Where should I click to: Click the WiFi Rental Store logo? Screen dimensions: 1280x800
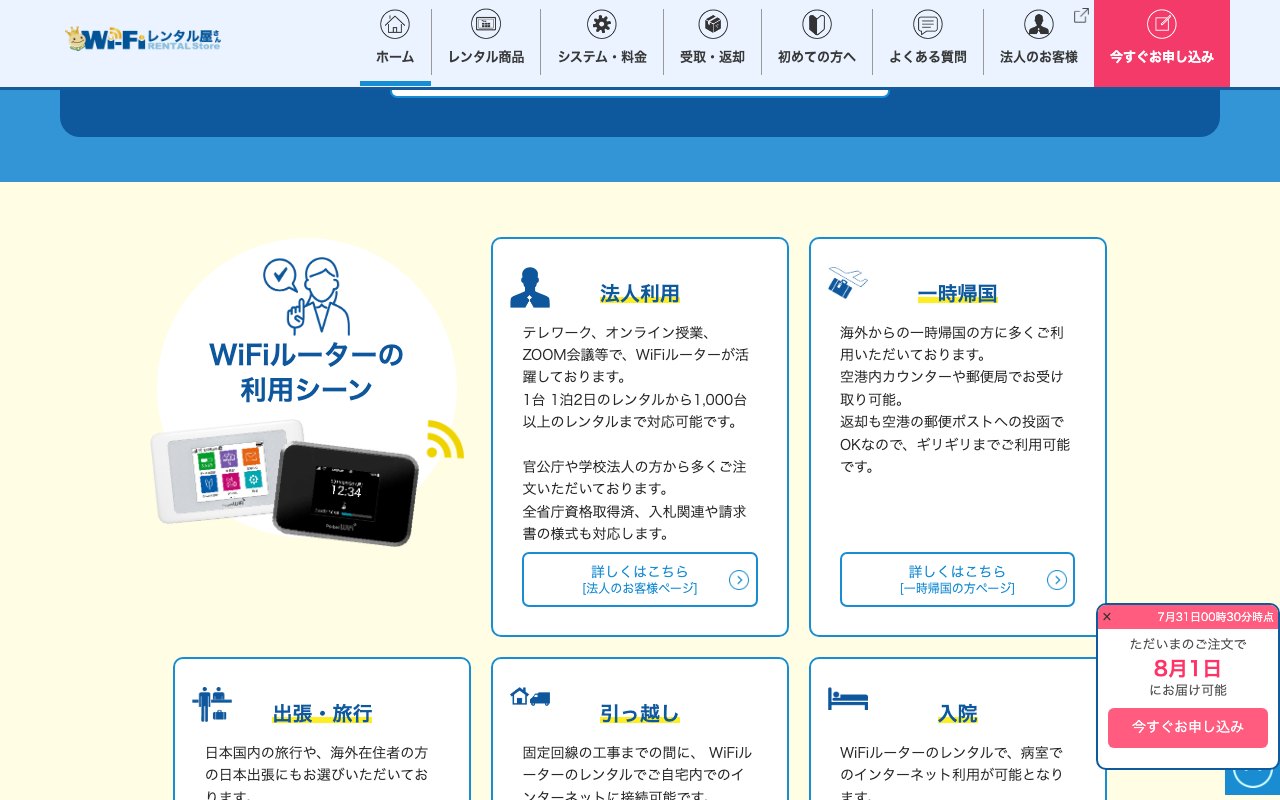[x=143, y=39]
